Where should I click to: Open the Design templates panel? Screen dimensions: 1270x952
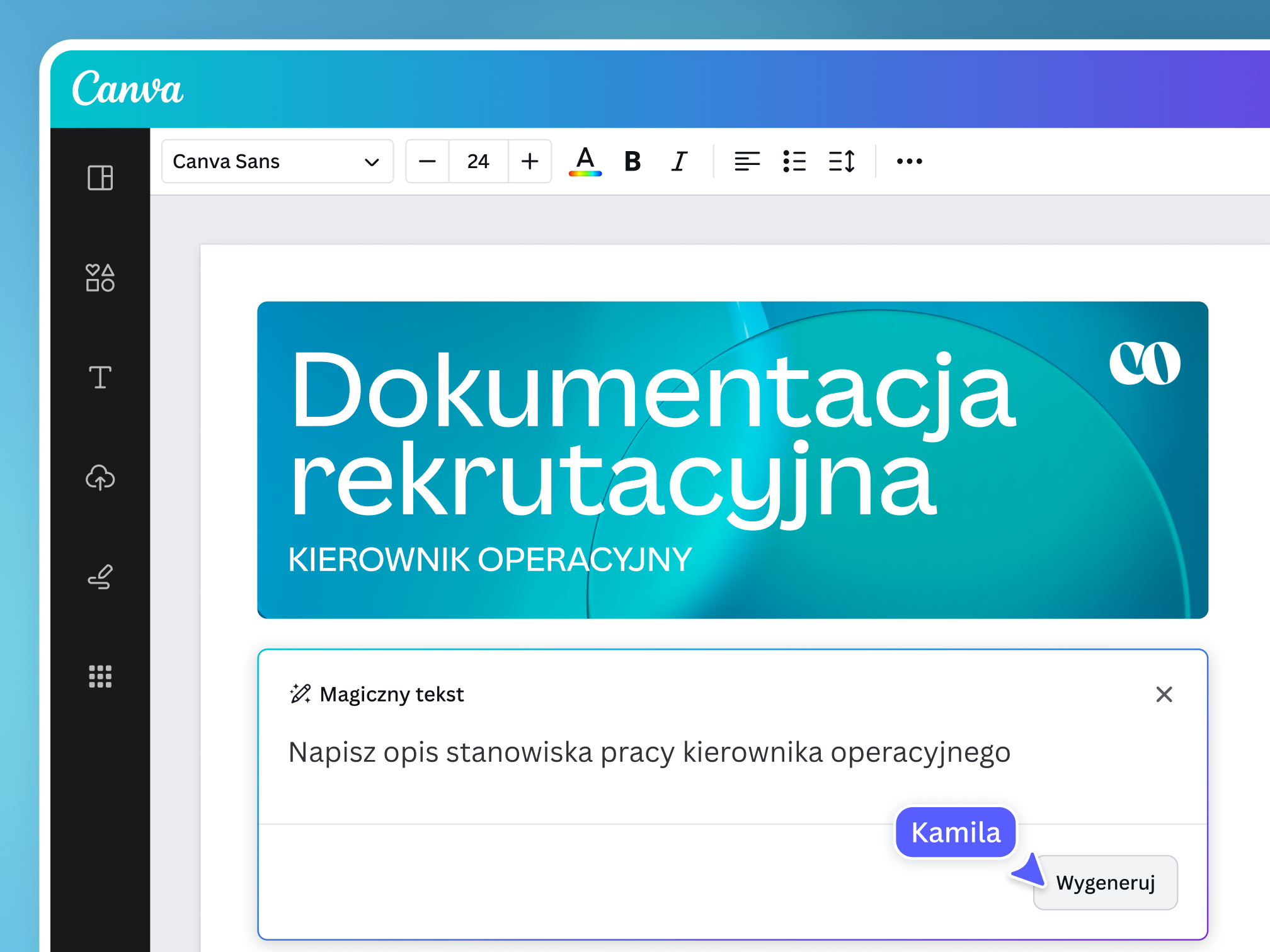point(100,178)
